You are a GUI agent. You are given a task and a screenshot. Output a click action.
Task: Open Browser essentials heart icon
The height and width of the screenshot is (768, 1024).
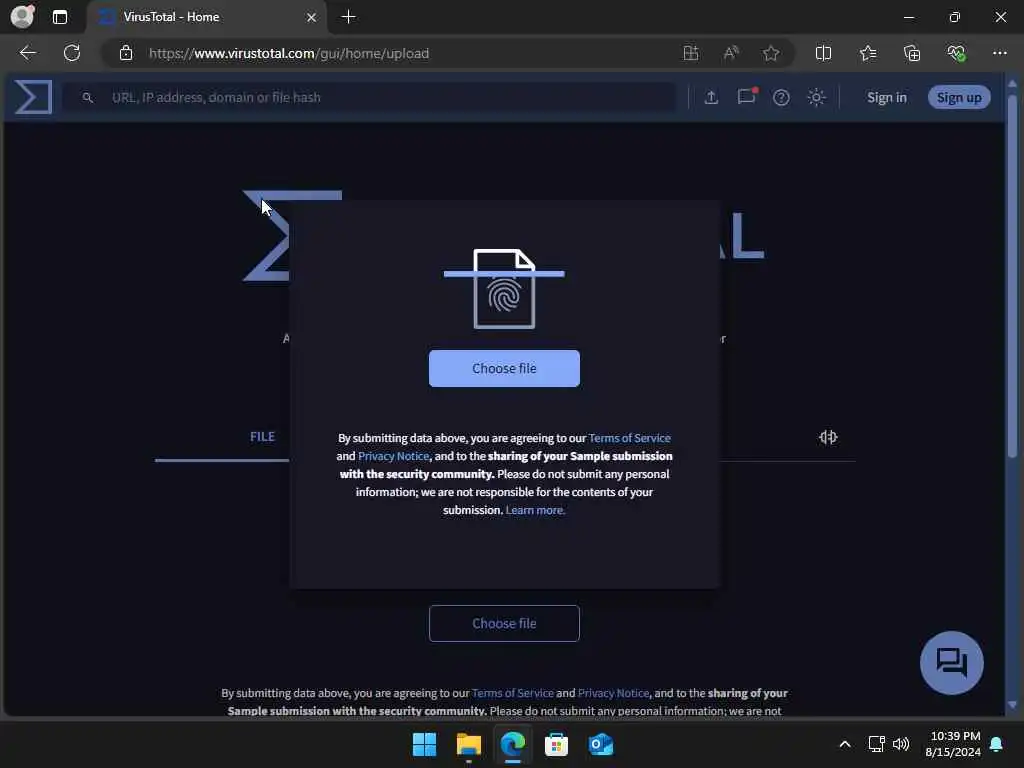click(x=956, y=53)
